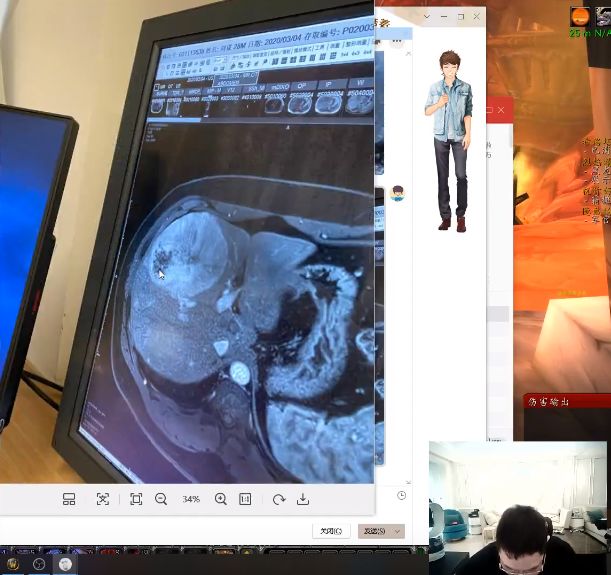The height and width of the screenshot is (575, 611).
Task: Click the webcam overlay in the corner
Action: point(518,508)
